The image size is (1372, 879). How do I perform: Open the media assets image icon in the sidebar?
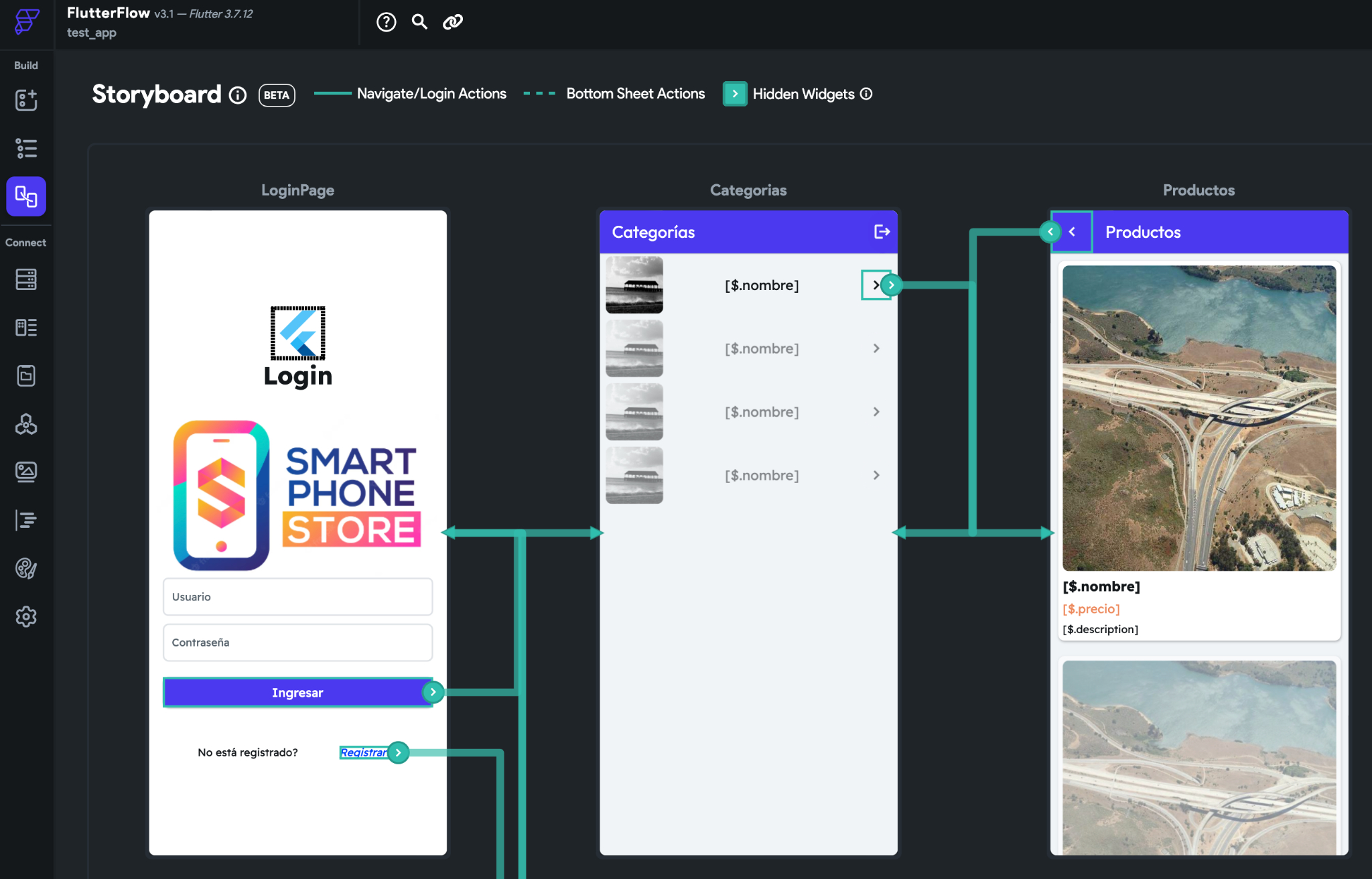click(26, 472)
